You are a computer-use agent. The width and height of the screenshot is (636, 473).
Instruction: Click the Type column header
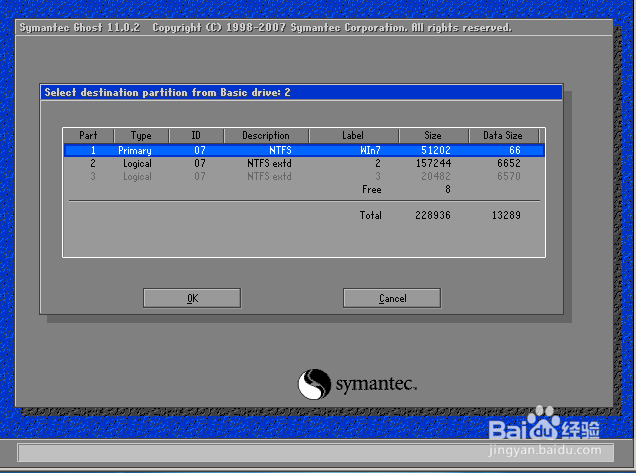click(141, 135)
